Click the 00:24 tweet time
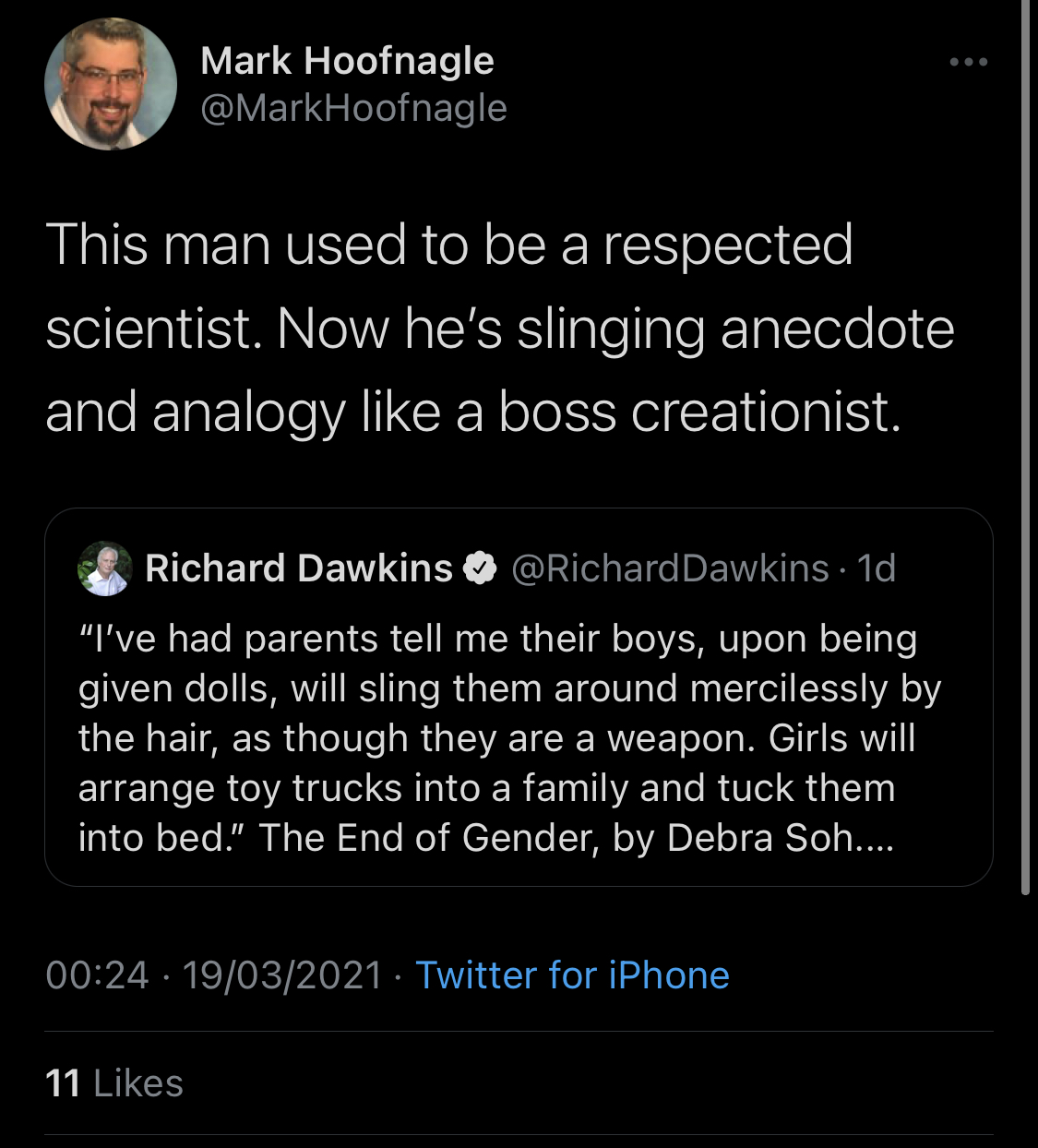 pyautogui.click(x=97, y=975)
